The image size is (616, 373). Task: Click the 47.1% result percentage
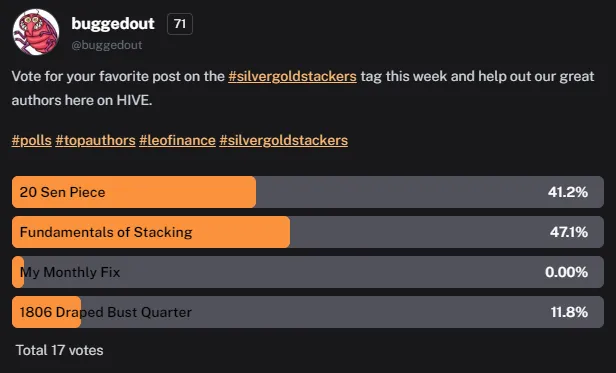coord(569,232)
